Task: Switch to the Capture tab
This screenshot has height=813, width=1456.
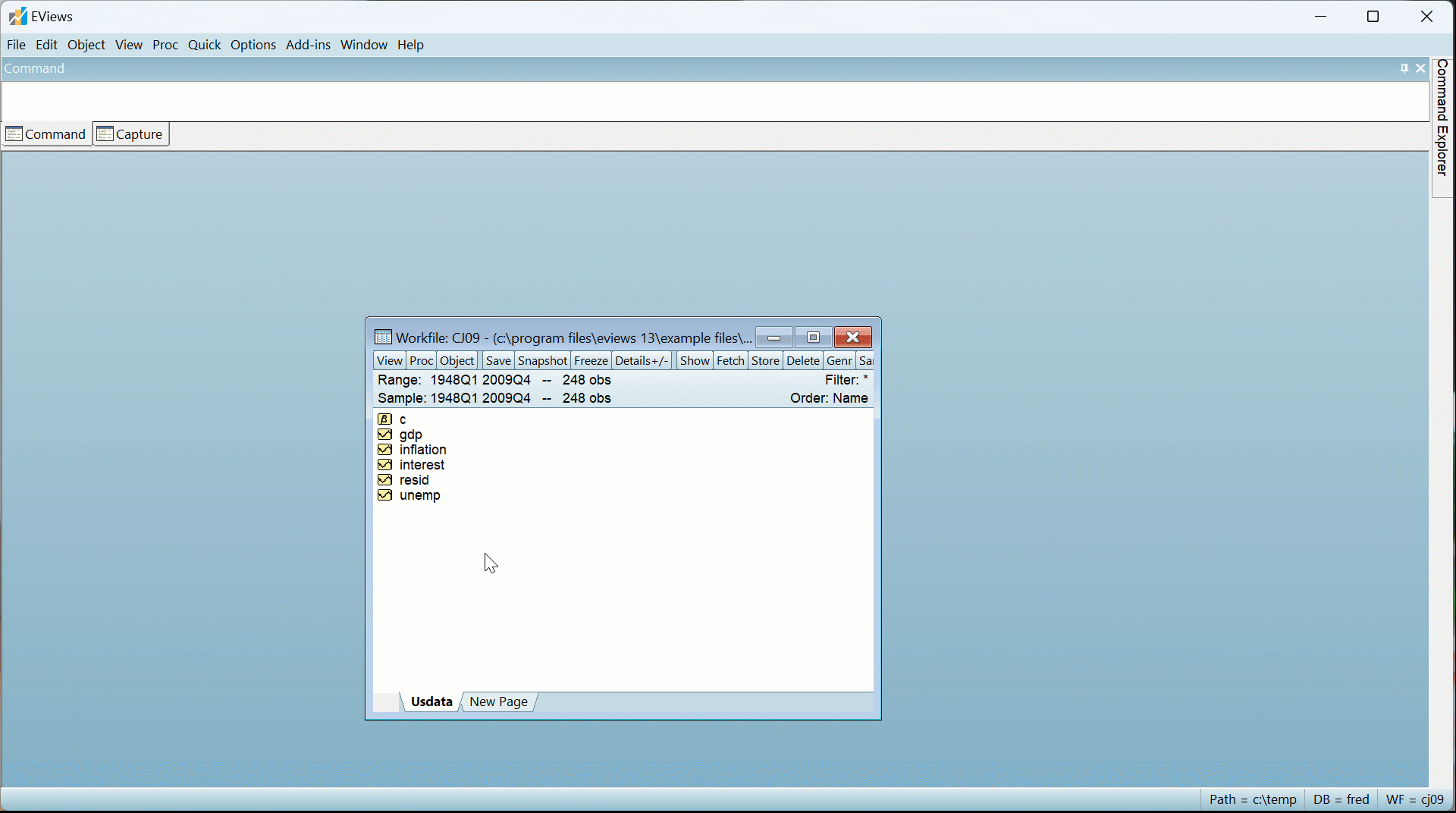Action: pos(131,134)
